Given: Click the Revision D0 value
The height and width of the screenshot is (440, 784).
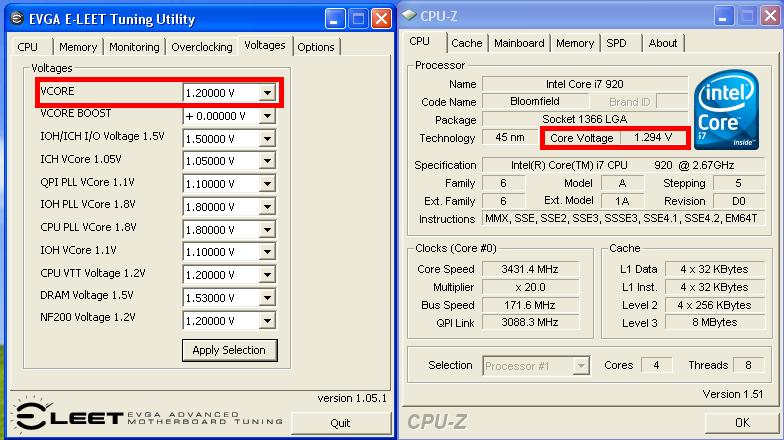Looking at the screenshot, I should [738, 201].
